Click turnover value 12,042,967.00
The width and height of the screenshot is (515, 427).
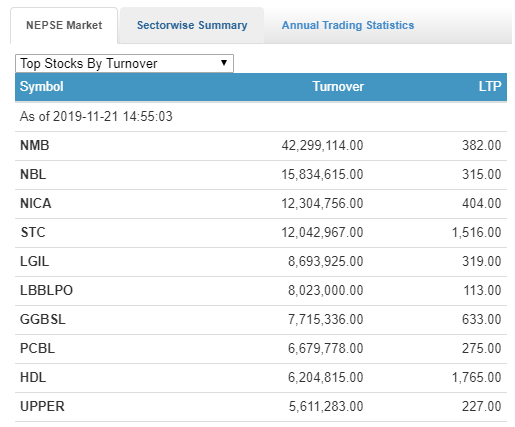click(322, 233)
